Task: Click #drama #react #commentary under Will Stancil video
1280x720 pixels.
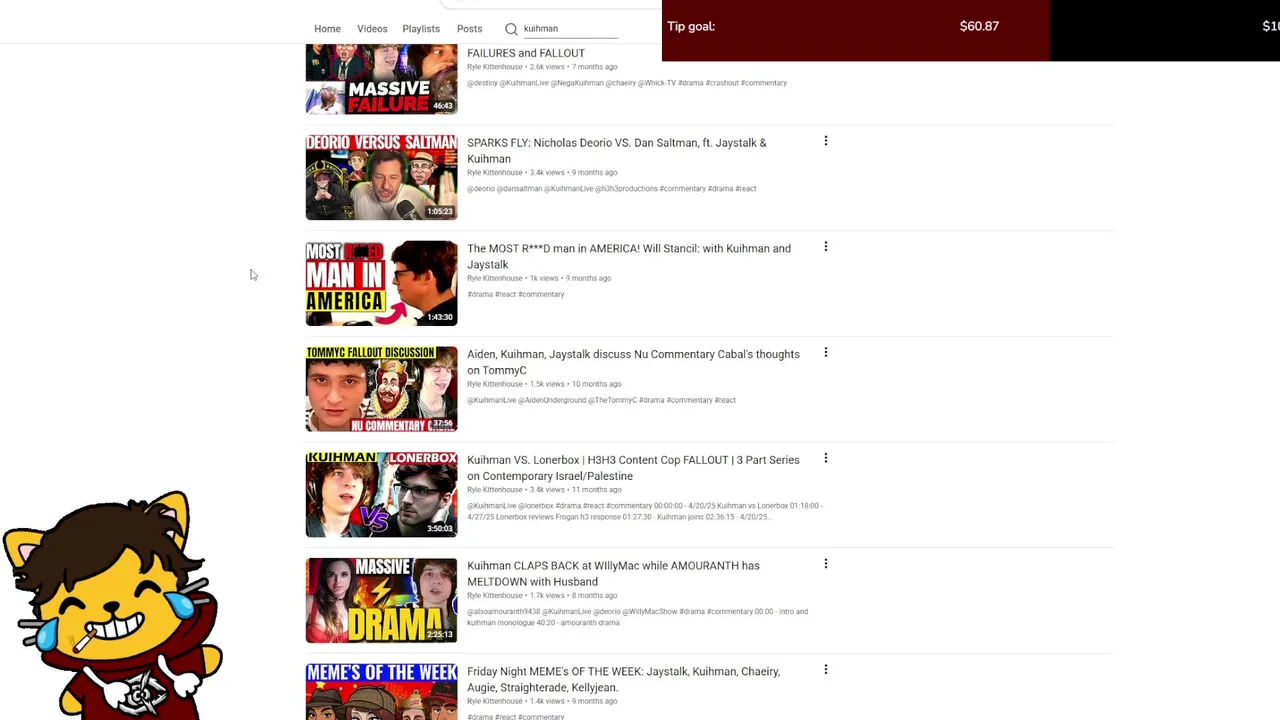Action: tap(515, 295)
